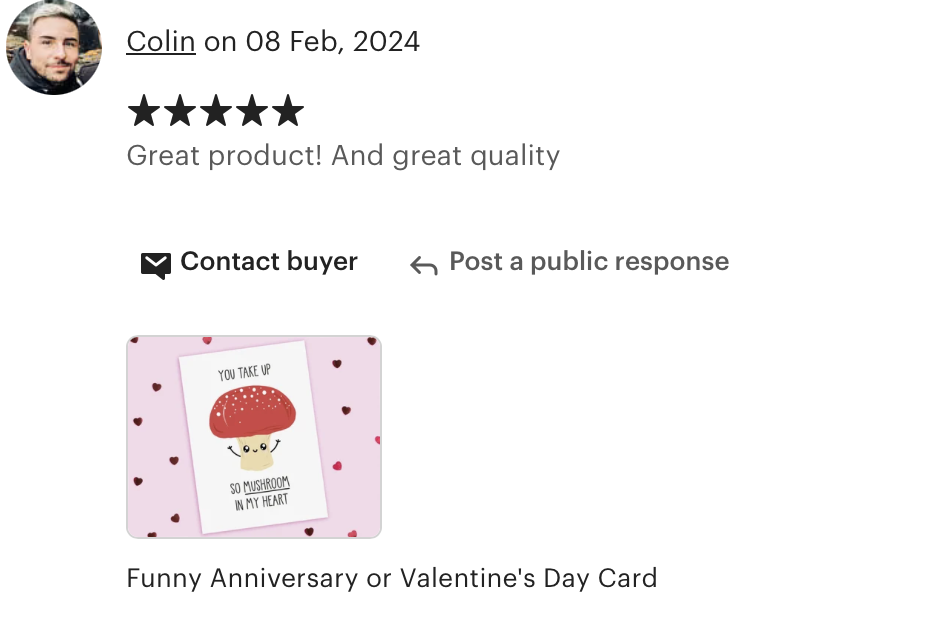Click 'So mushroom in my heart' card caption
Viewport: 950px width, 638px height.
click(261, 493)
